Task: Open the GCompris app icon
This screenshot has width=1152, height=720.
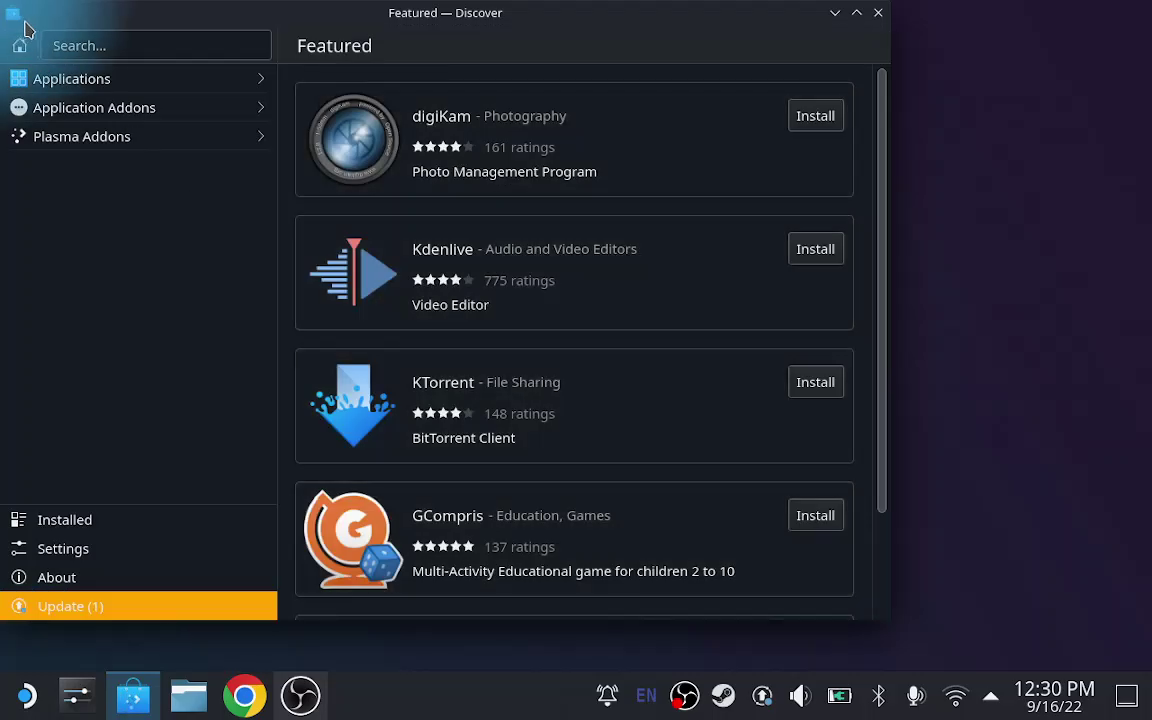Action: 353,539
